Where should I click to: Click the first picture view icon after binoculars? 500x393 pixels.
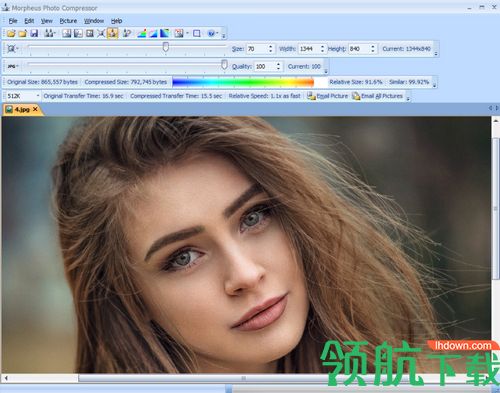click(x=67, y=33)
